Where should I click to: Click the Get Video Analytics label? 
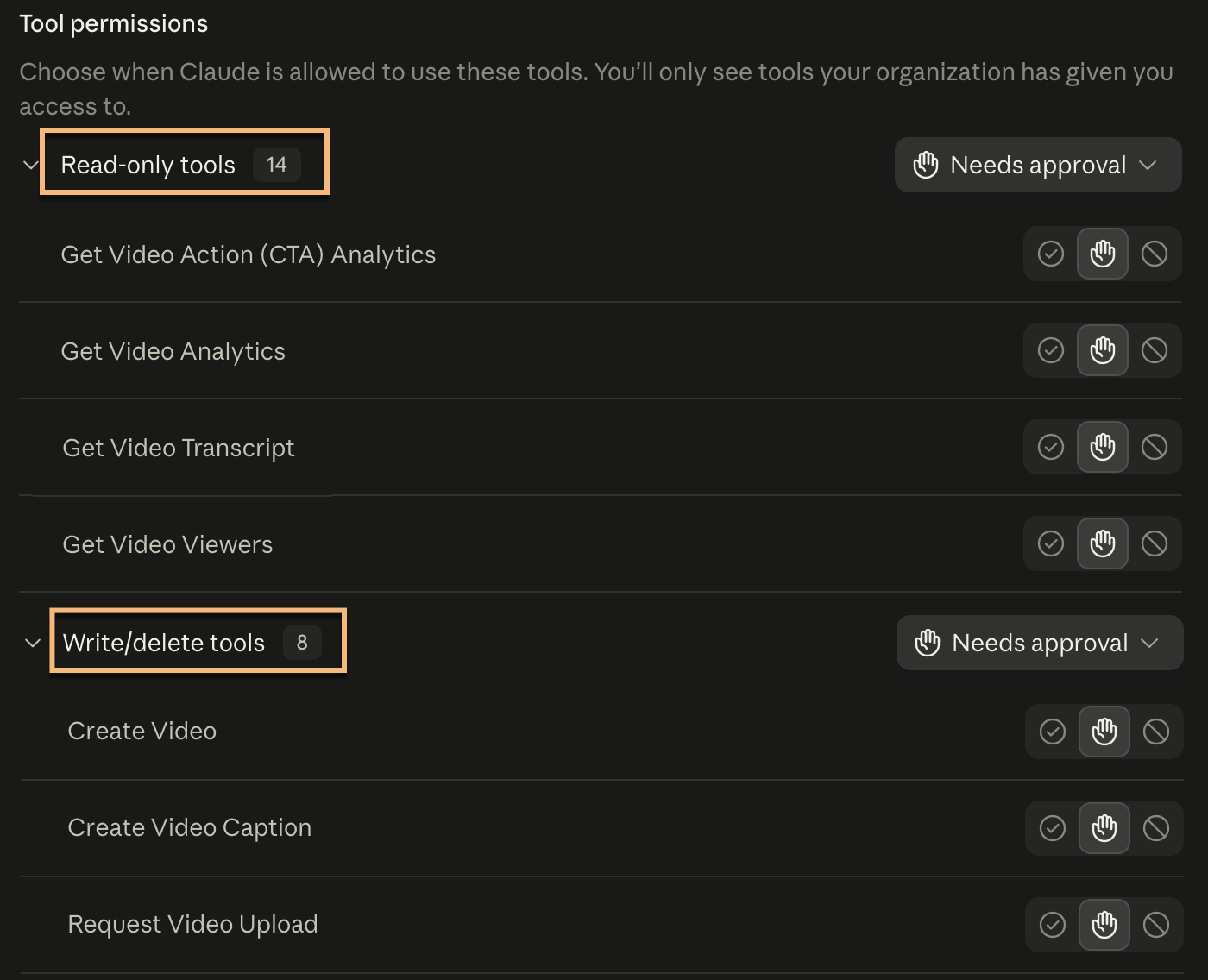(x=173, y=351)
